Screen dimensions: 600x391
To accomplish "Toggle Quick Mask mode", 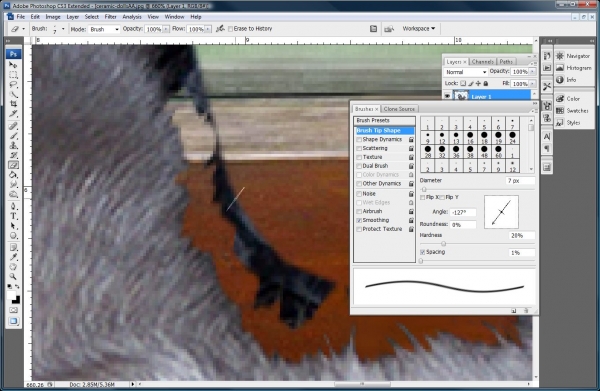I will point(13,310).
